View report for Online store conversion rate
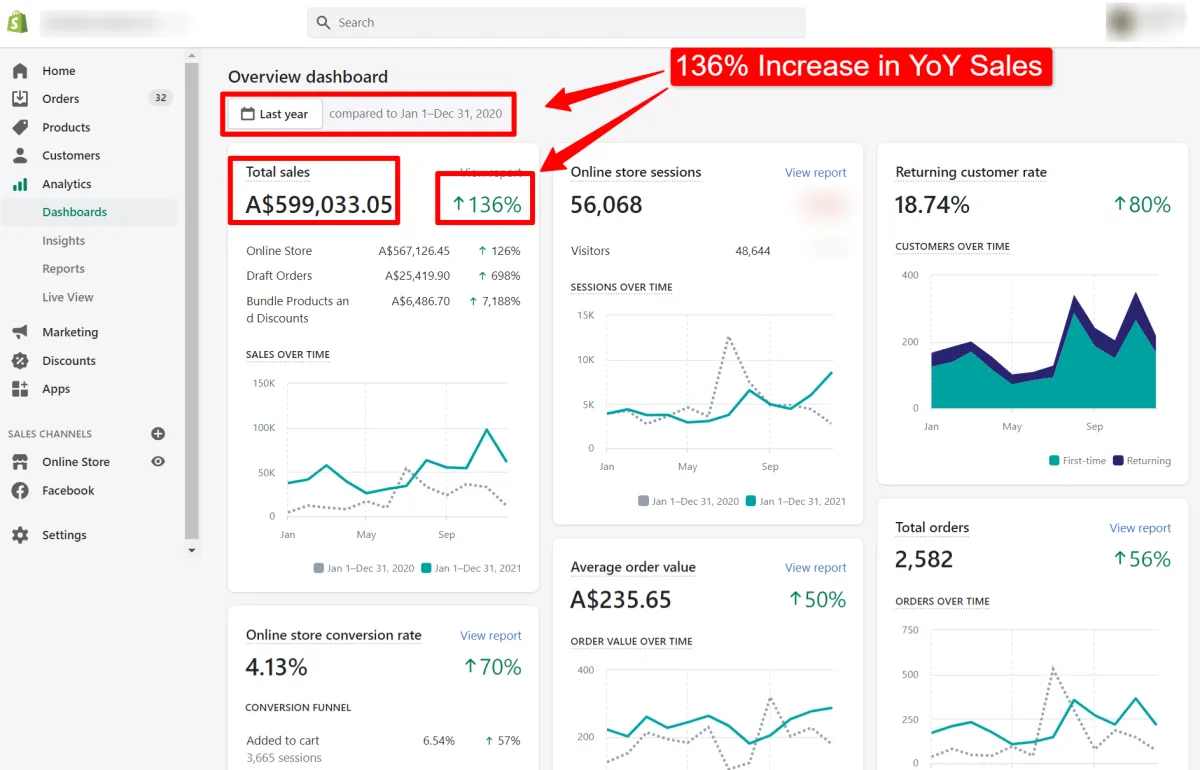Image resolution: width=1200 pixels, height=770 pixels. click(491, 636)
